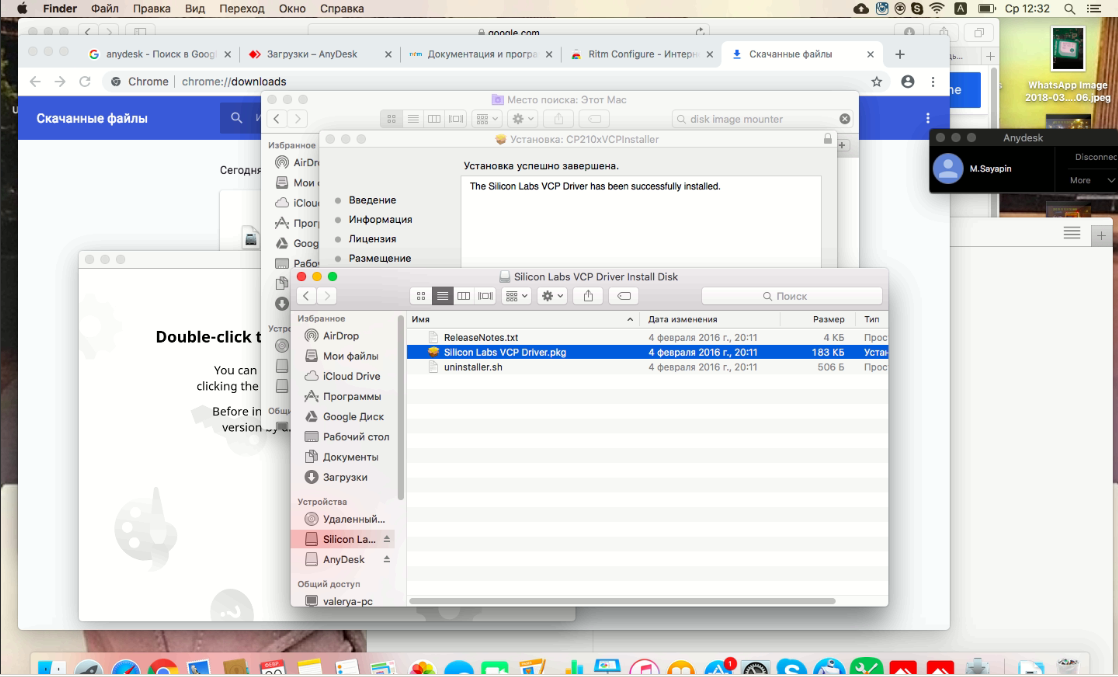Switch to Ritm Configure tab

pyautogui.click(x=642, y=54)
